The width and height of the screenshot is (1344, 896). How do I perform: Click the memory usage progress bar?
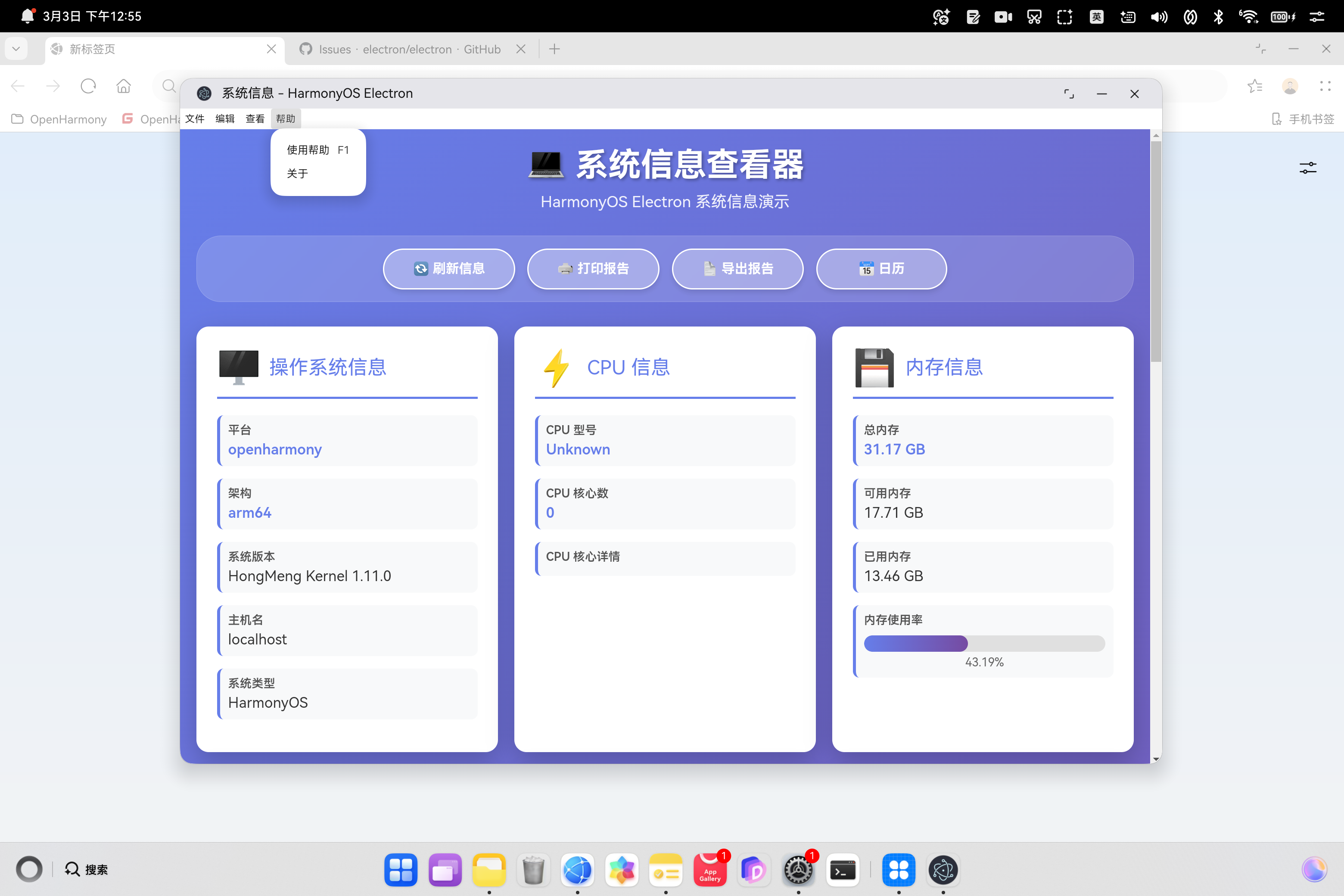[984, 644]
